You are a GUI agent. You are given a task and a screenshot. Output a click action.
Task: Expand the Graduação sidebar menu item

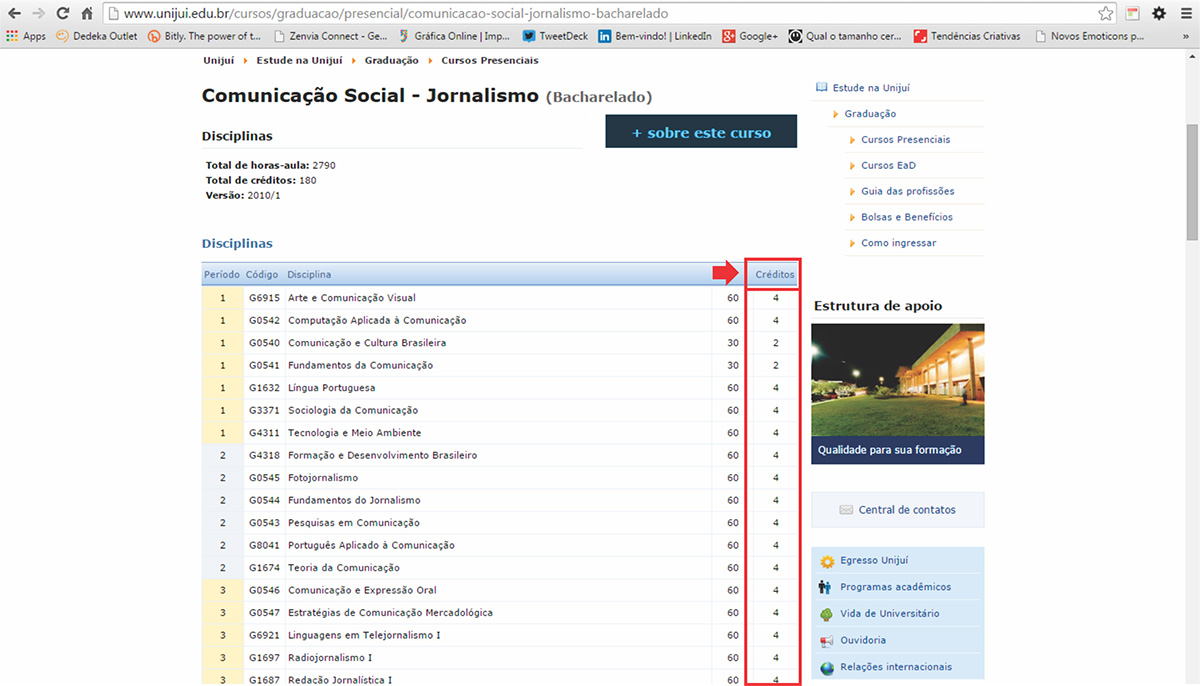(870, 114)
